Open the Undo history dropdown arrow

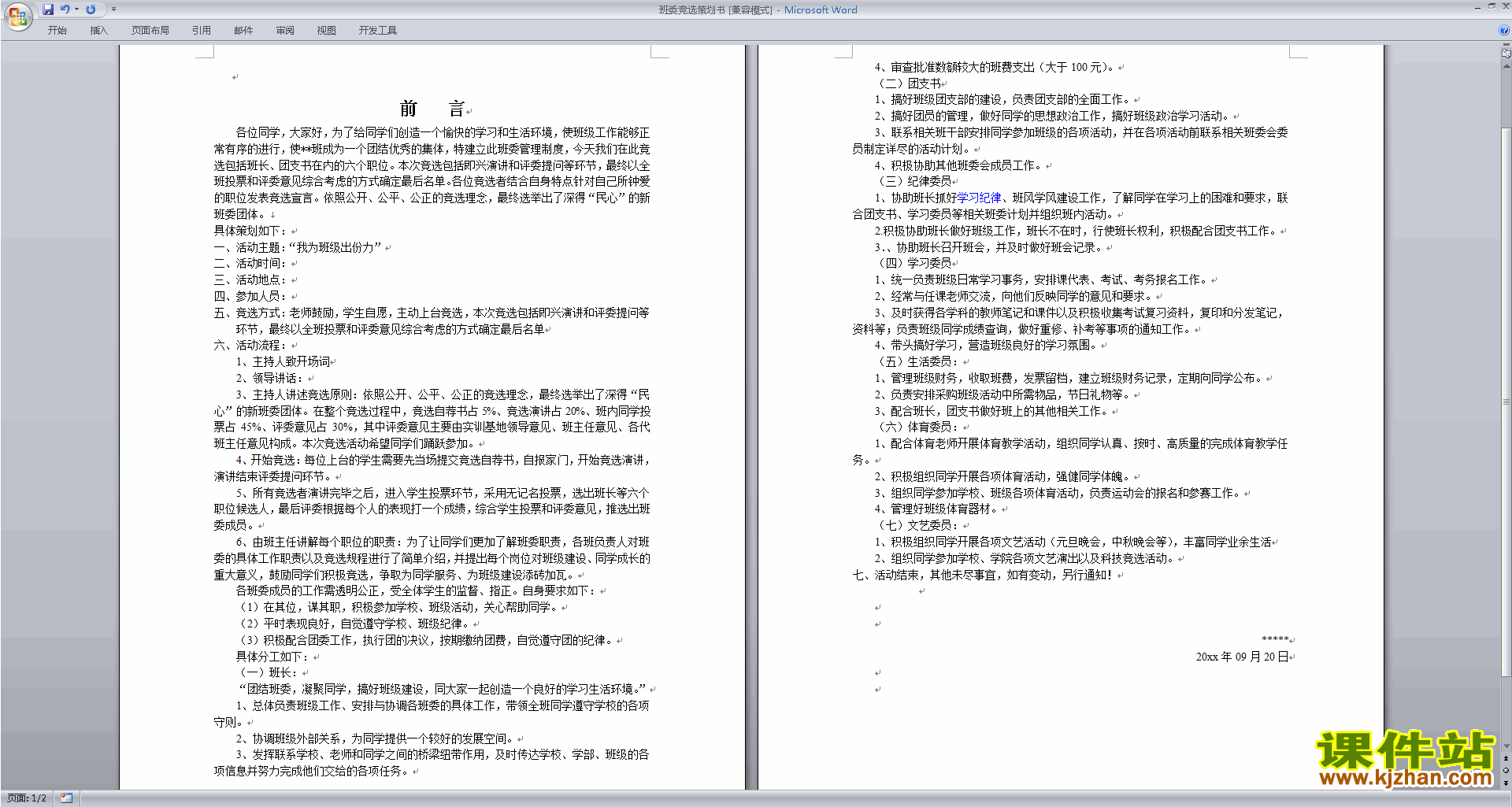[x=76, y=9]
